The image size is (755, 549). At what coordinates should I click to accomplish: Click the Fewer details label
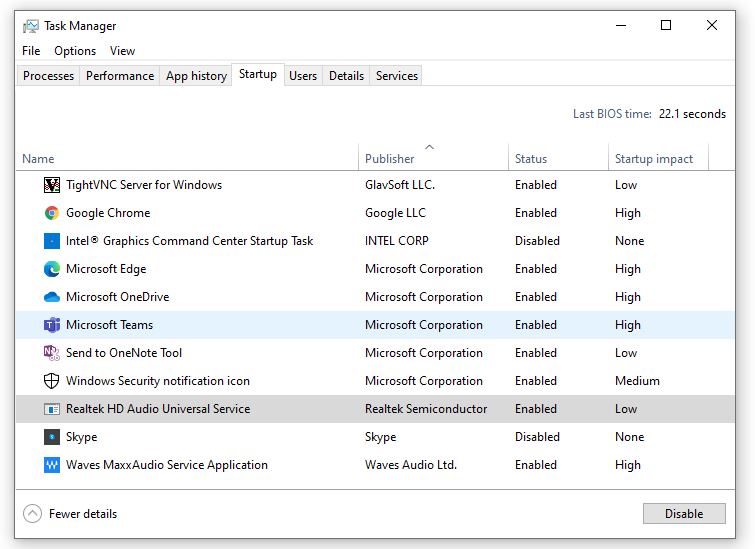83,514
